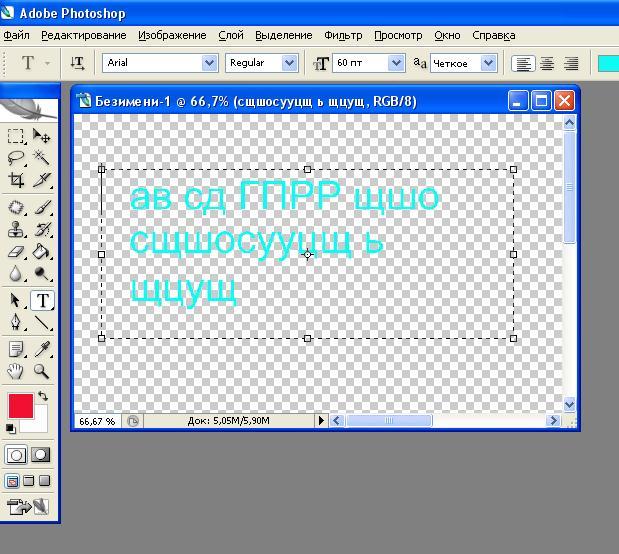Viewport: 619px width, 554px height.
Task: Toggle text orientation button
Action: 77,63
